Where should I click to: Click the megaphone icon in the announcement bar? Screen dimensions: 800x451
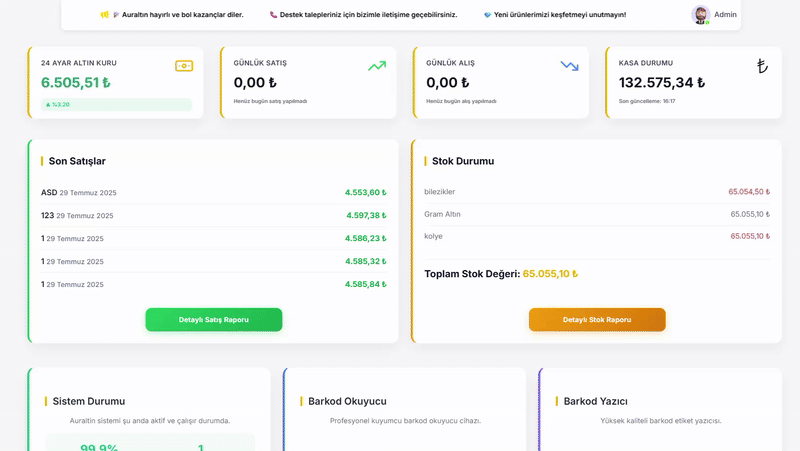point(105,15)
